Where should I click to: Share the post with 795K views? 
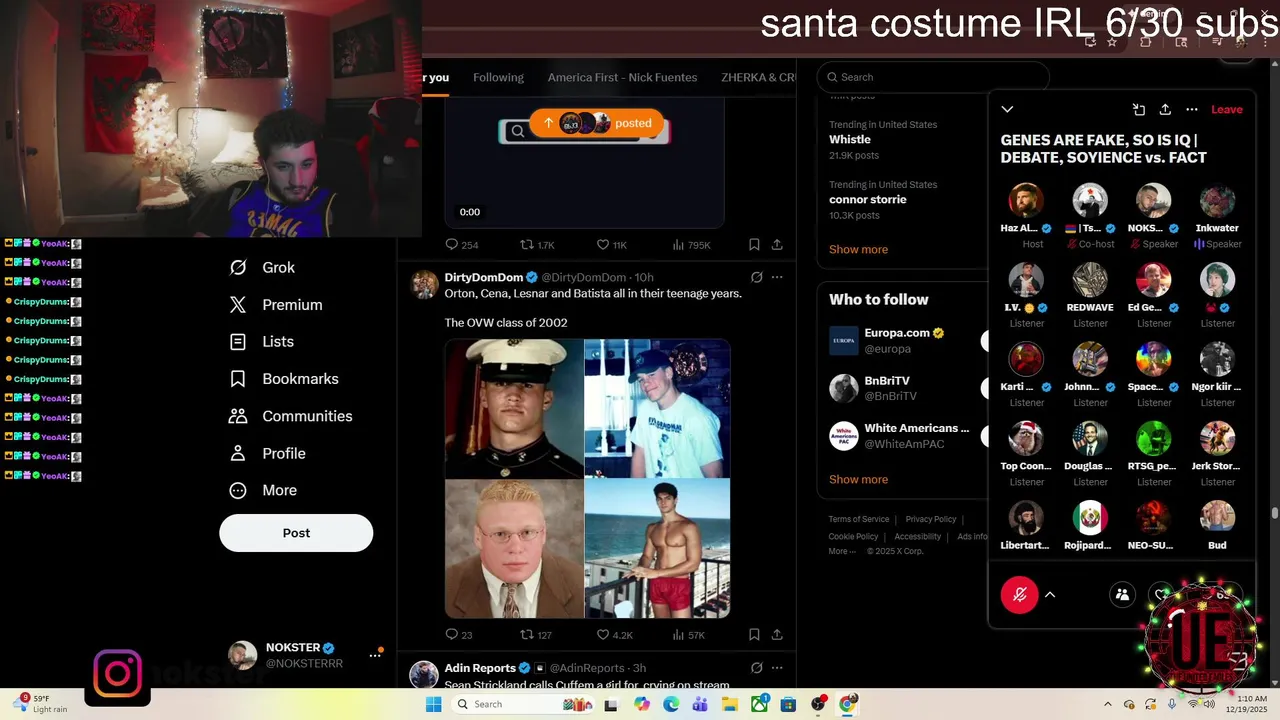pyautogui.click(x=777, y=245)
